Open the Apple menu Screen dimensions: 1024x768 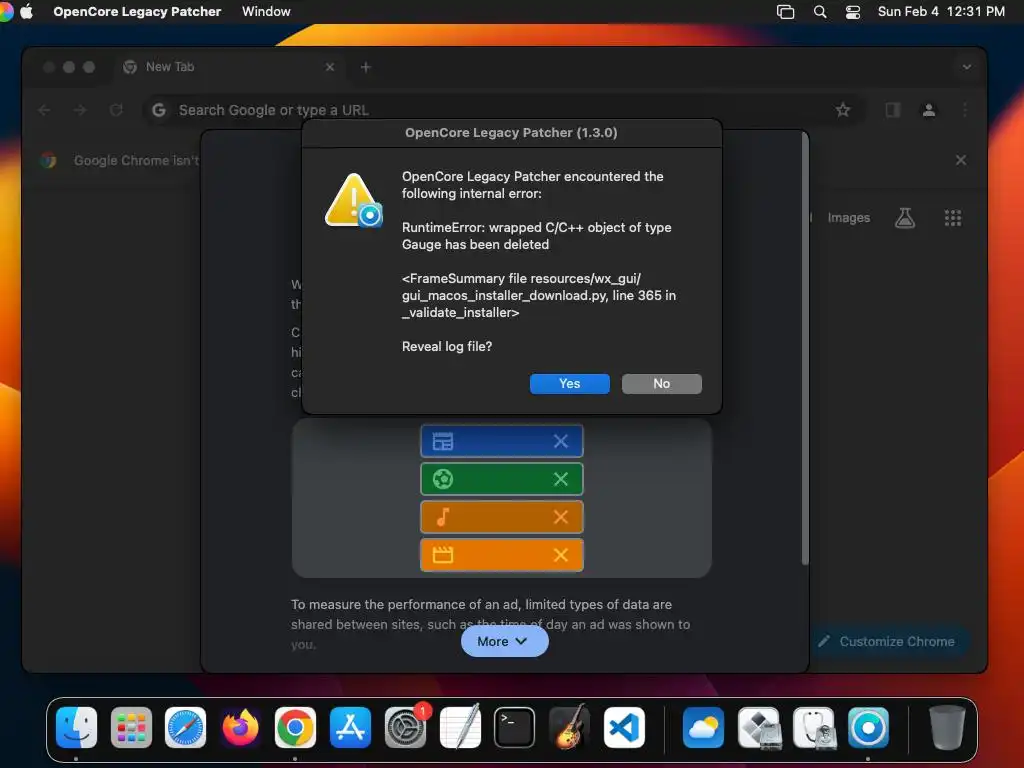point(27,11)
